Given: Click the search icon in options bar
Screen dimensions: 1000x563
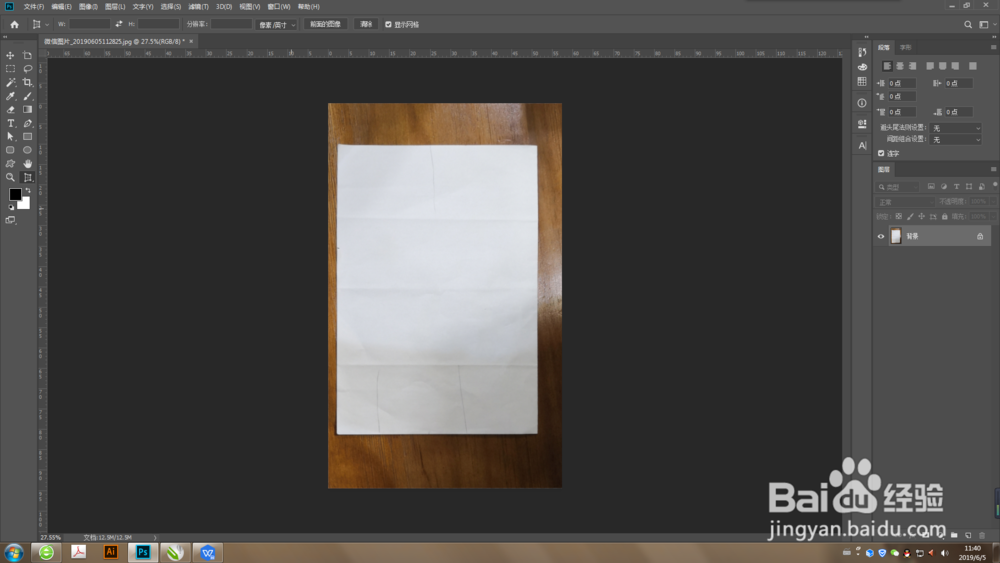Looking at the screenshot, I should [x=967, y=24].
